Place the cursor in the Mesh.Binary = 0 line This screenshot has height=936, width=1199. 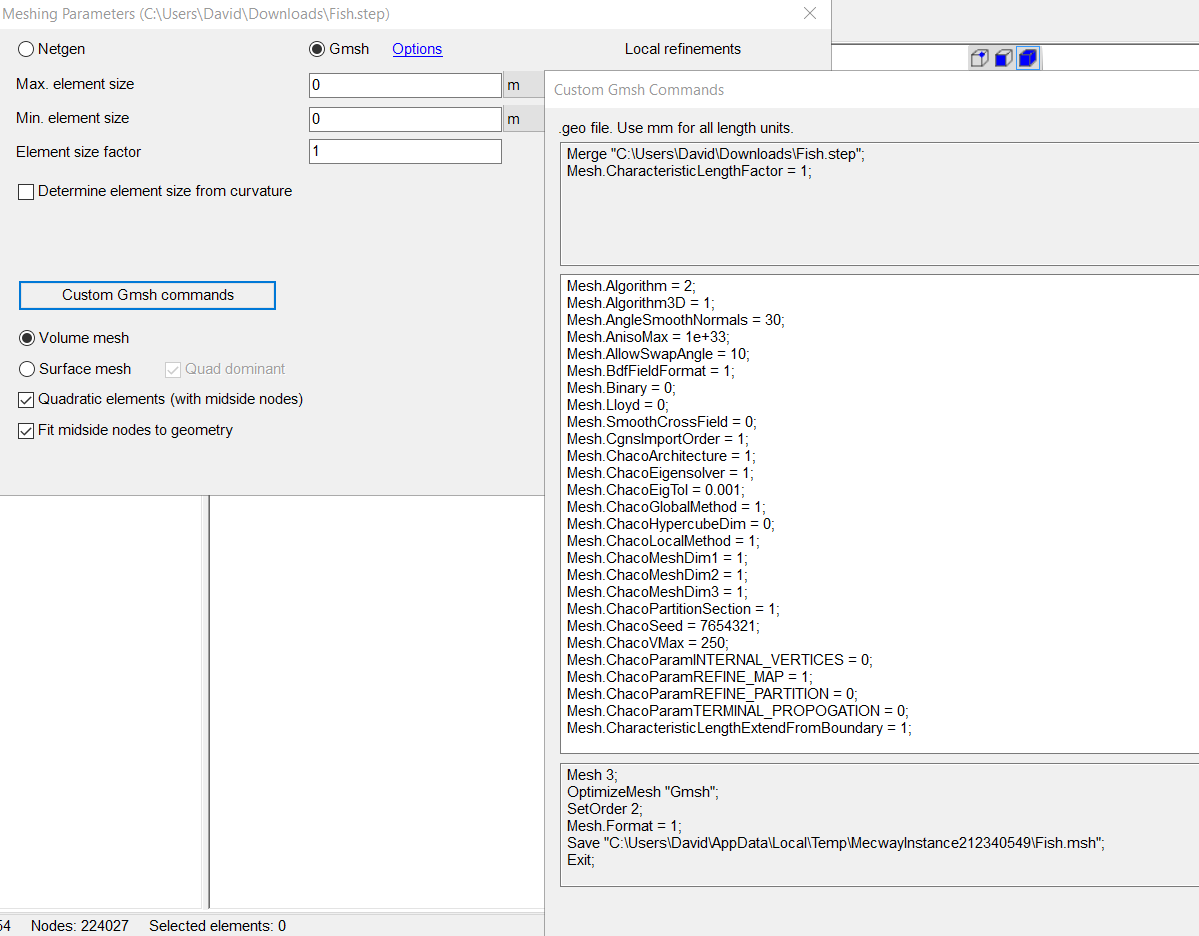pos(621,388)
